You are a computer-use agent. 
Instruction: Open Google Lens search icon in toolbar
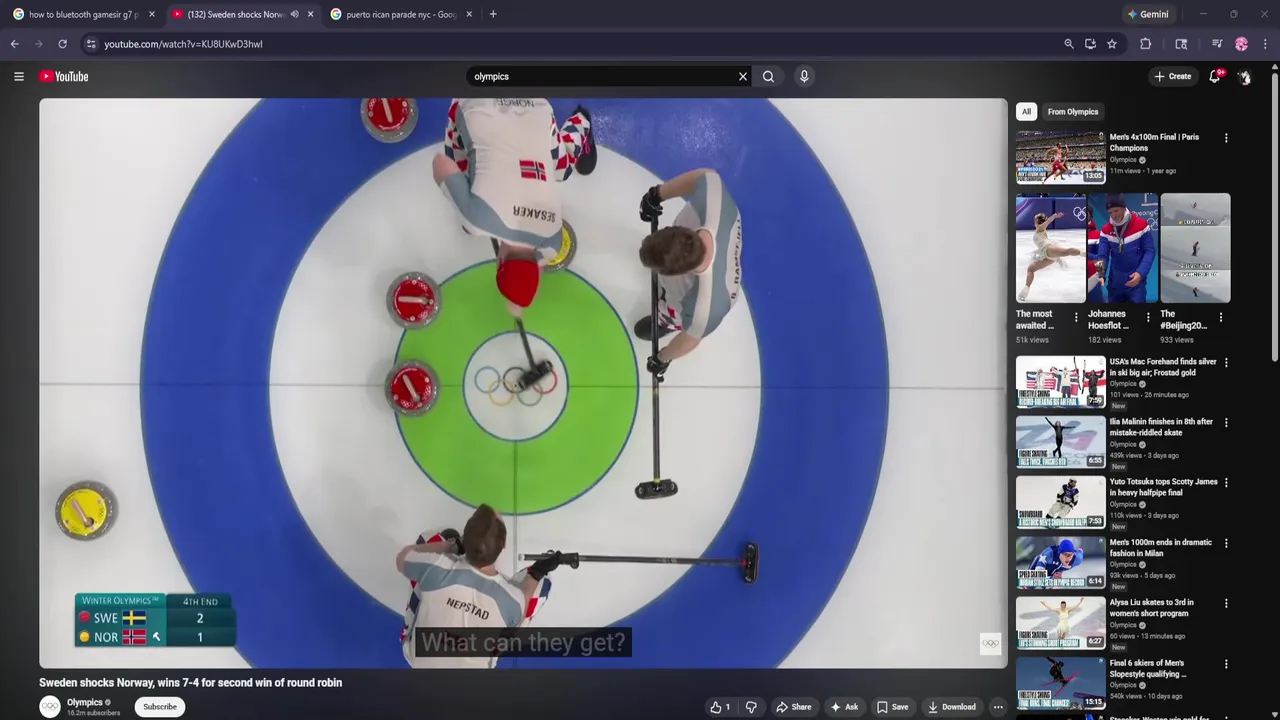click(1181, 44)
